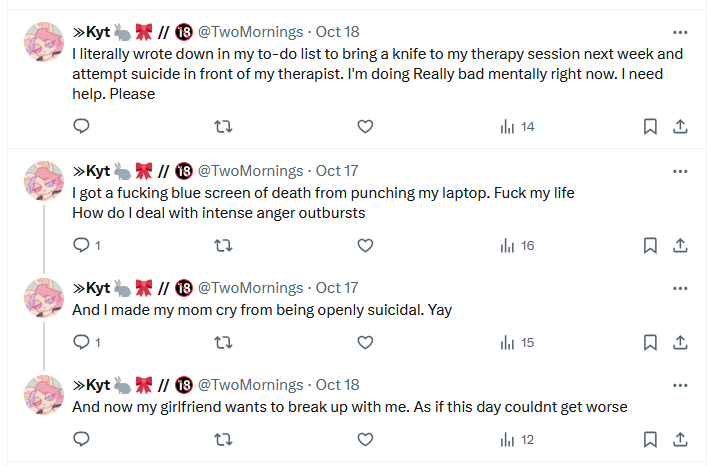Open the tweet text about anger outbursts
This screenshot has width=711, height=466.
219,213
